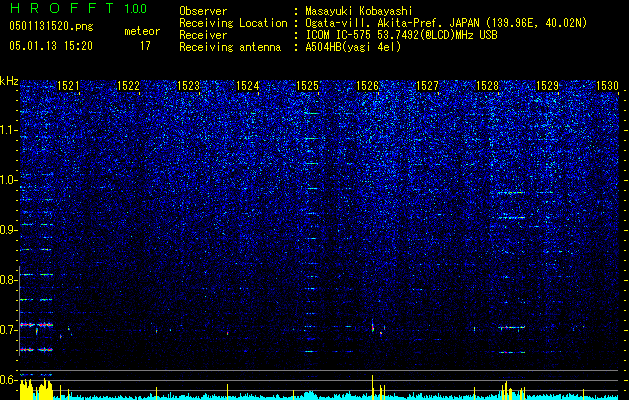Click the Observer label
This screenshot has width=629, height=400.
[203, 11]
